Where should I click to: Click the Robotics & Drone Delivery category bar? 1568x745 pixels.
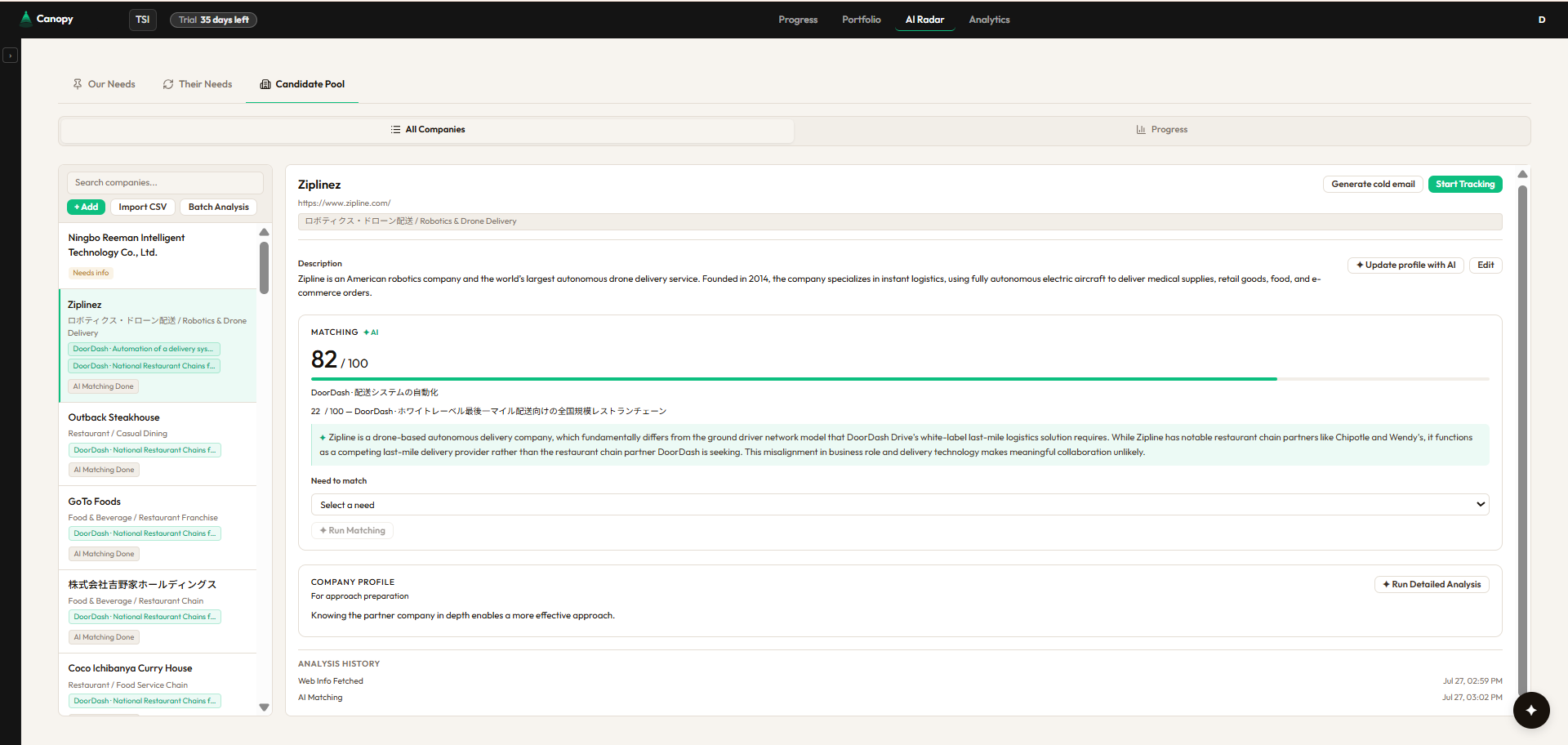(900, 221)
